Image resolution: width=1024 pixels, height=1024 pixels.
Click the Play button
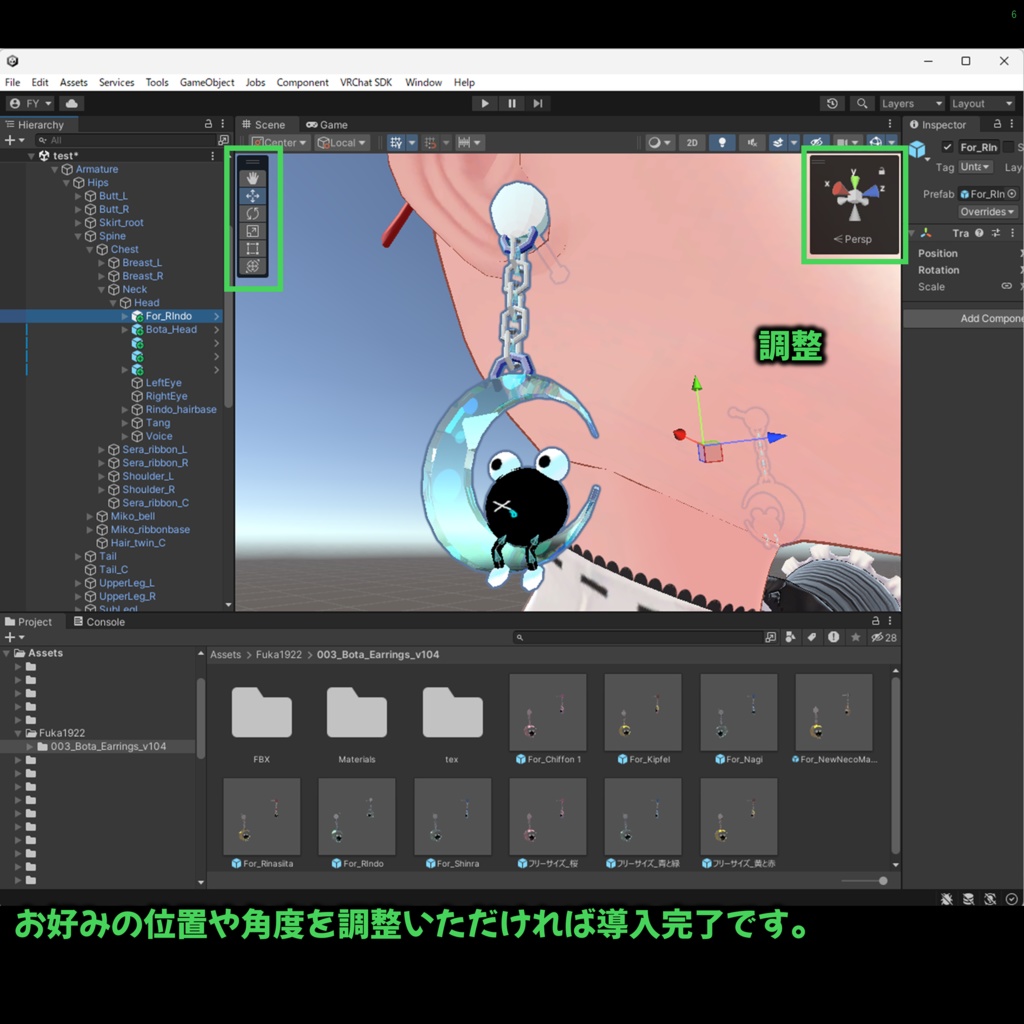click(484, 103)
